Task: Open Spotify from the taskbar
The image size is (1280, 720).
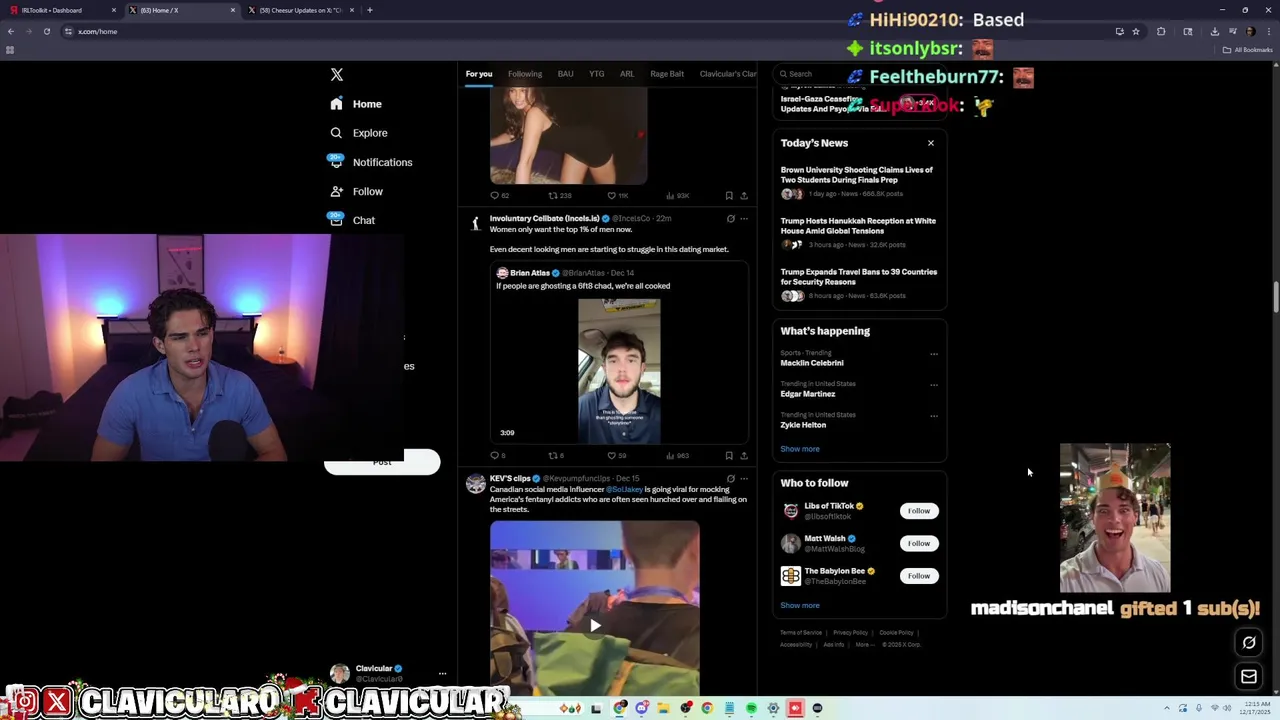Action: (751, 708)
